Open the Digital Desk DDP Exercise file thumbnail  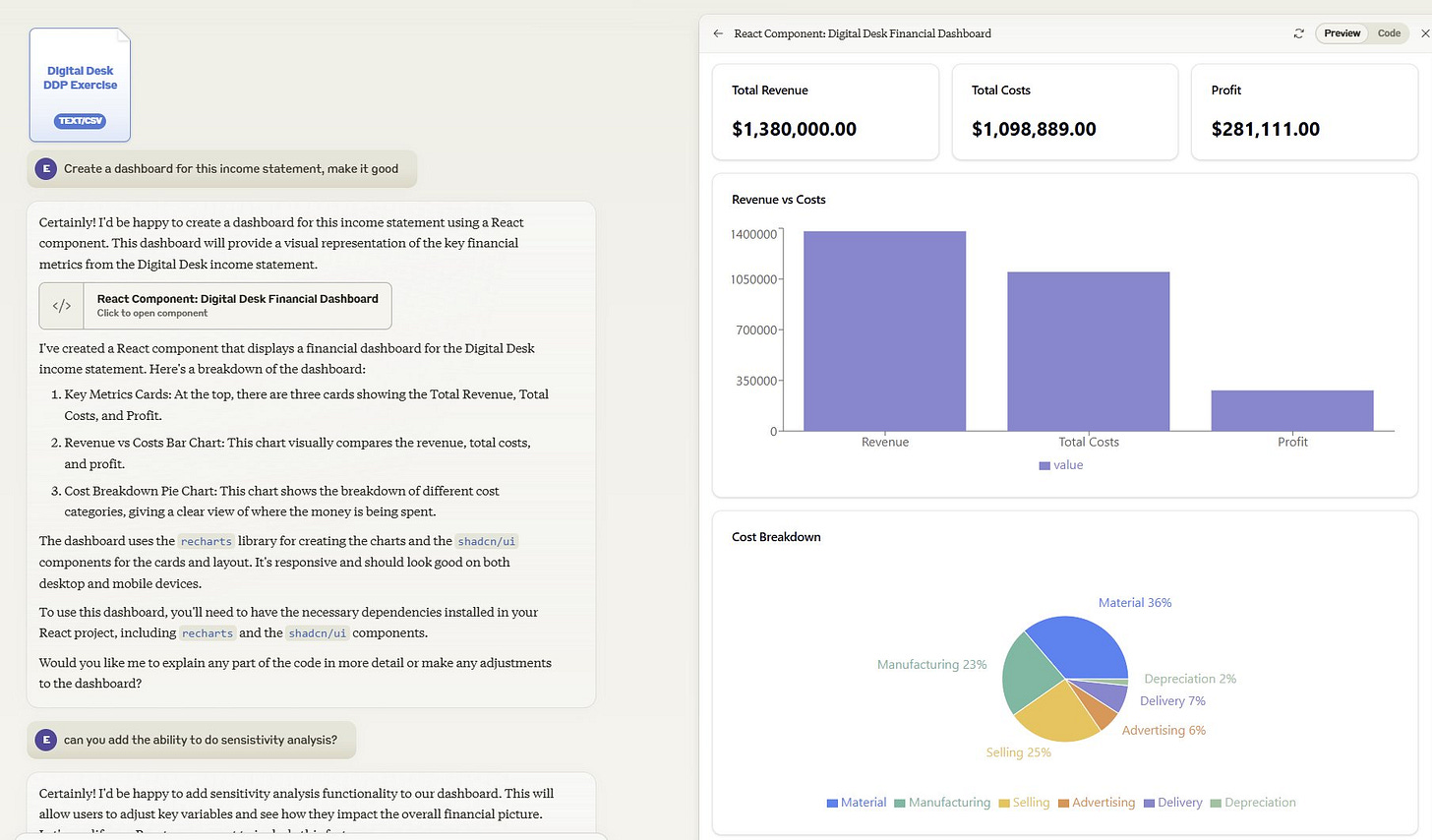pos(80,85)
